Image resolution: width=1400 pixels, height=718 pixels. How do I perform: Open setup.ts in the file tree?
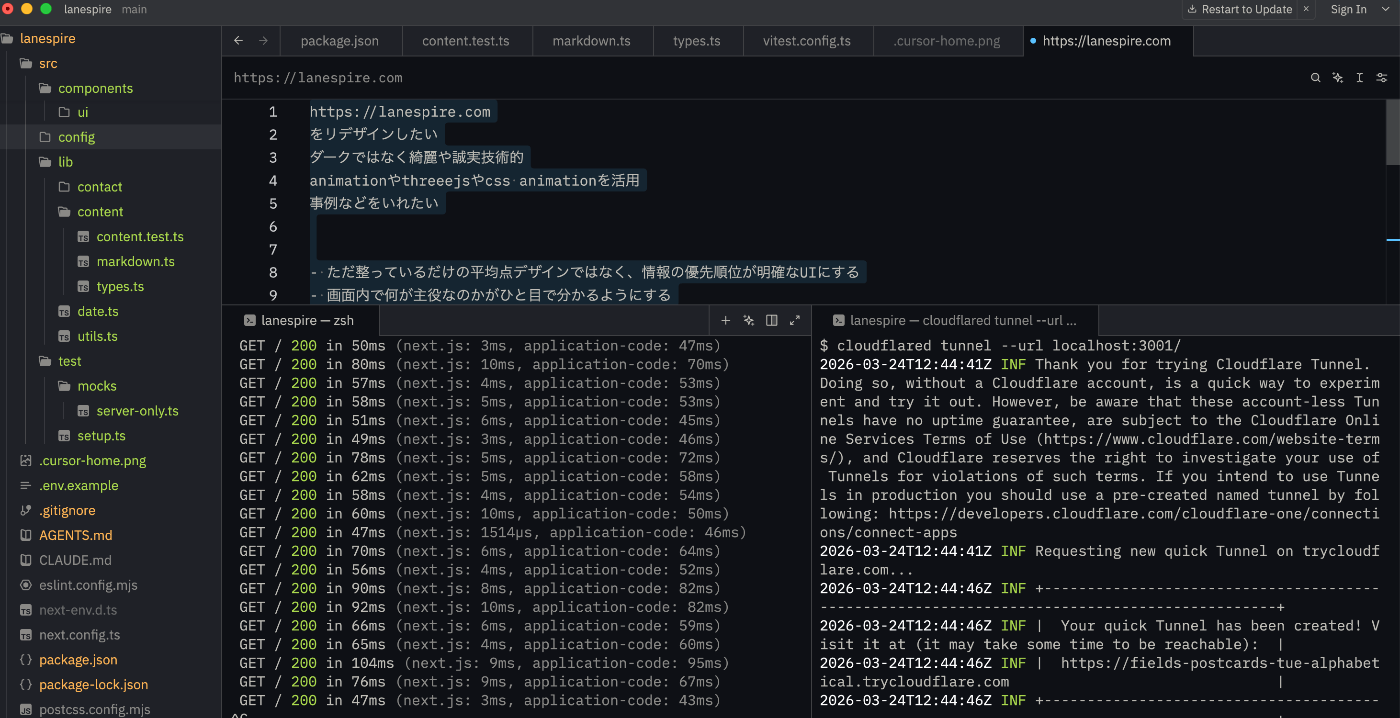(x=101, y=436)
